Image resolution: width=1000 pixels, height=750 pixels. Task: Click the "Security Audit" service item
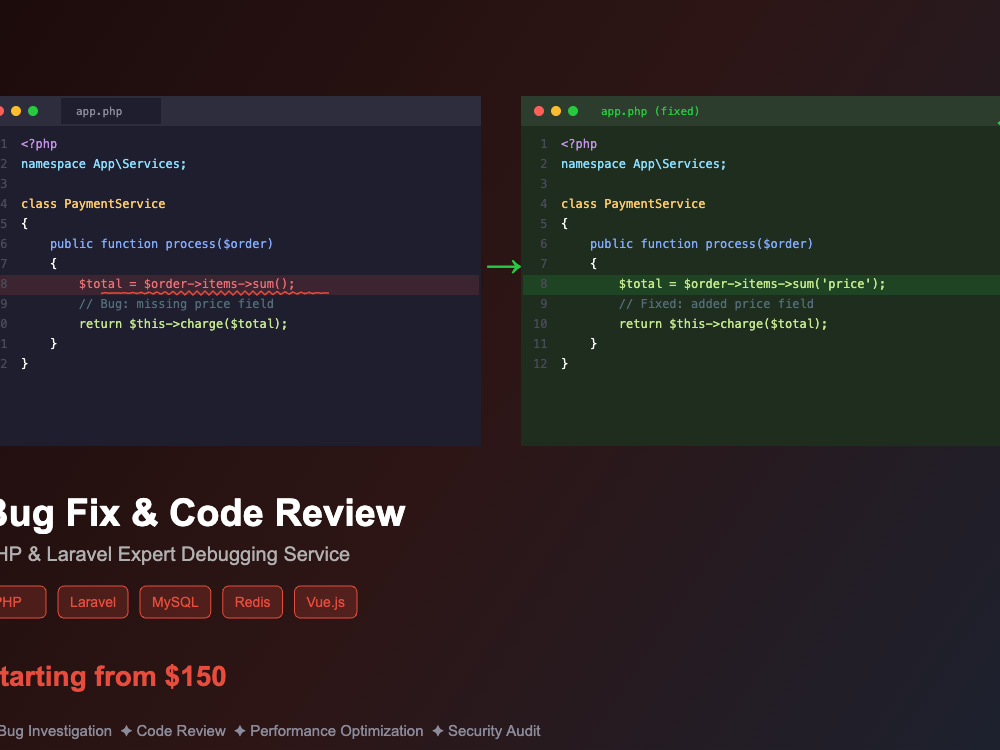(x=494, y=731)
